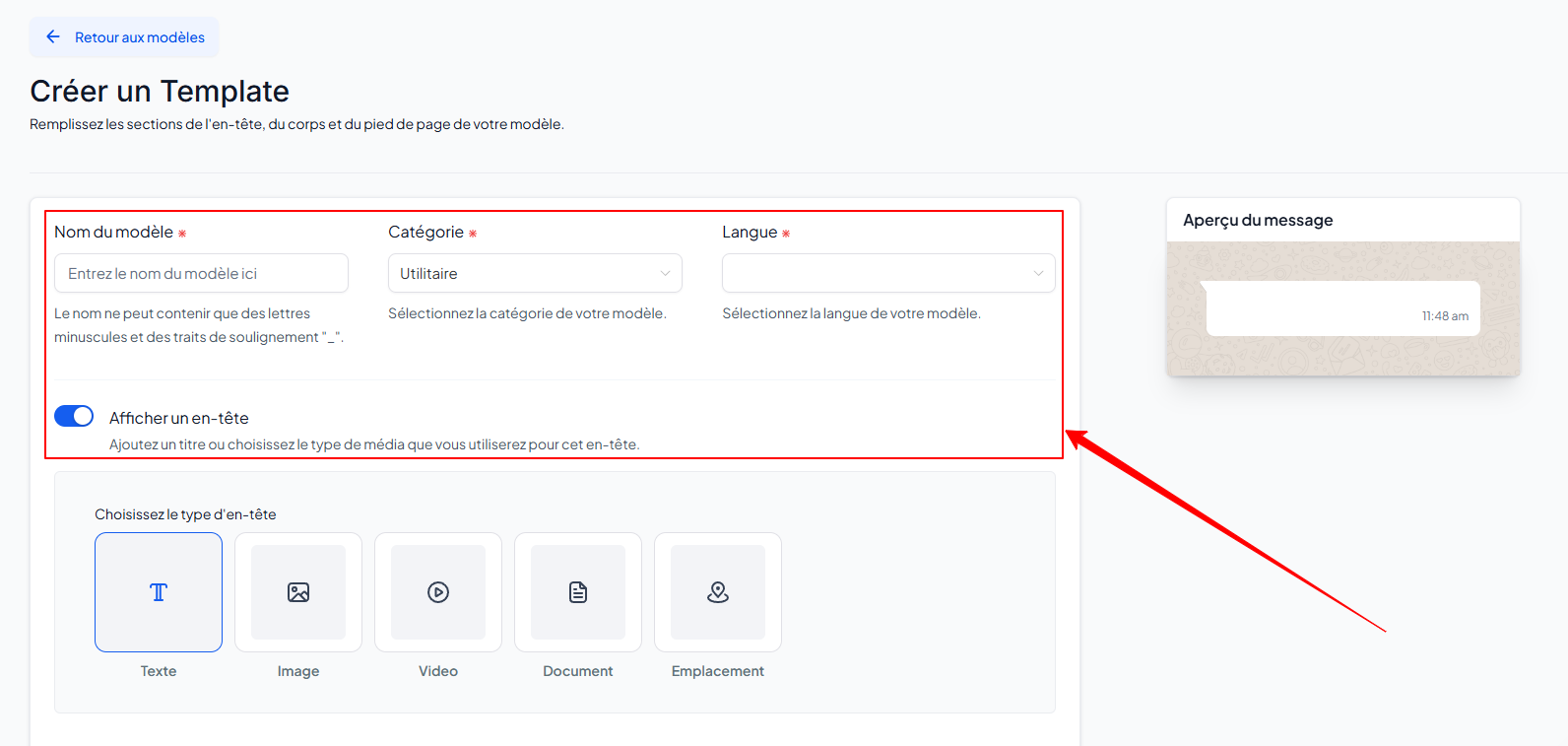The width and height of the screenshot is (1568, 746).
Task: Click the Catégorie chevron arrow
Action: click(x=665, y=273)
